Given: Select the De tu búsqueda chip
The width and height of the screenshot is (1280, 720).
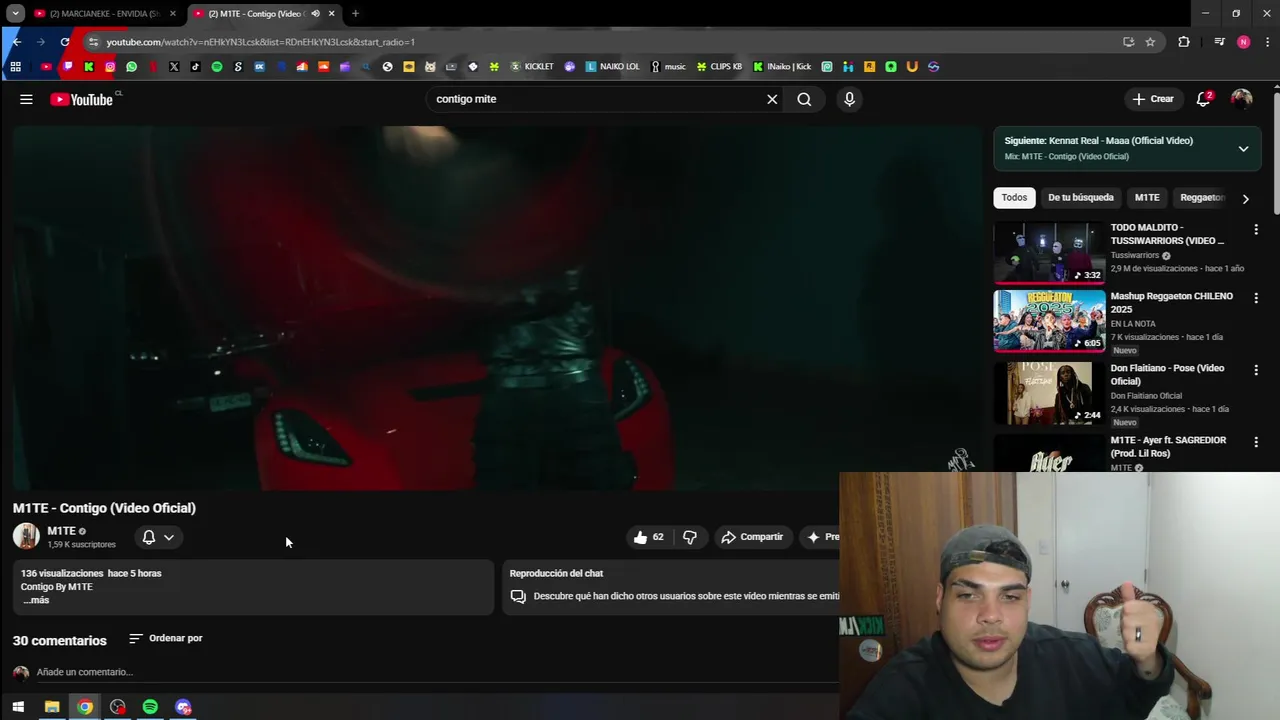Looking at the screenshot, I should click(x=1080, y=198).
